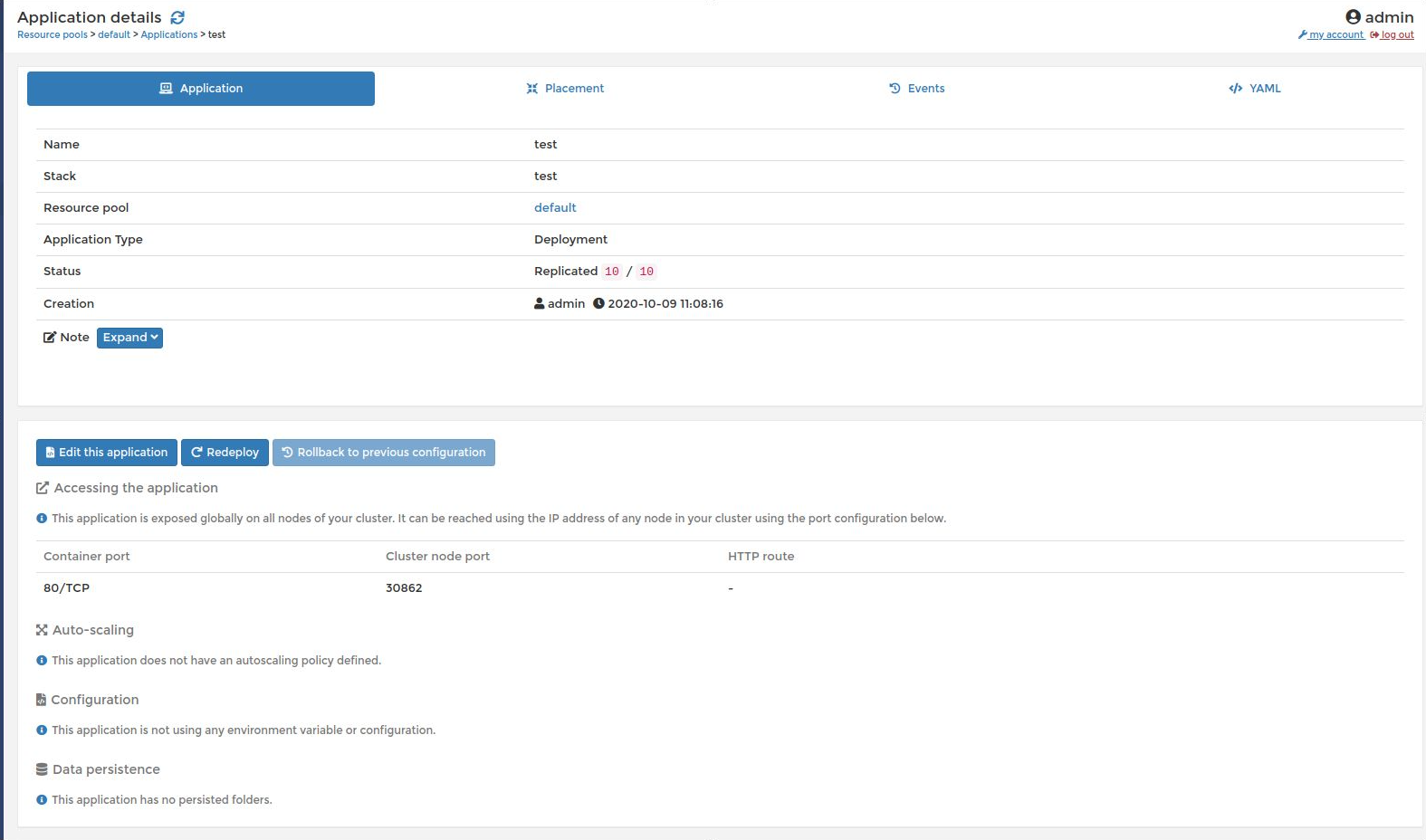Click the HTTP route column header

[x=761, y=557]
